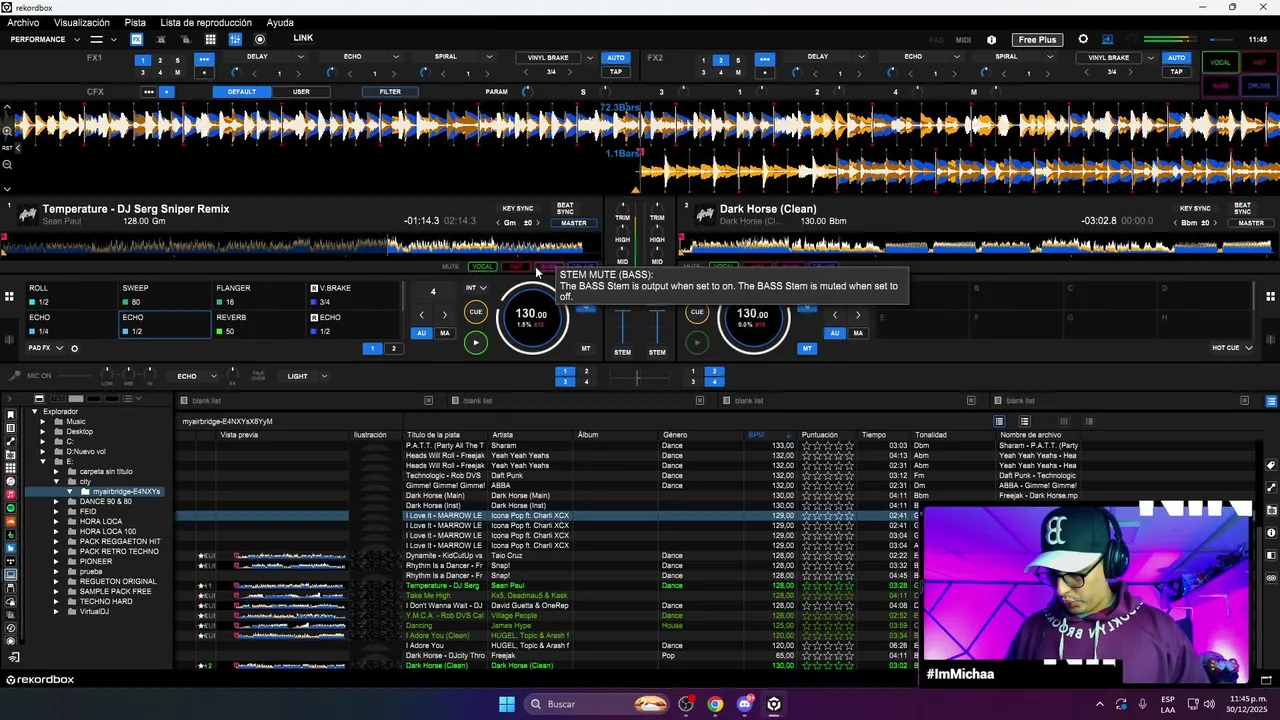Open the sampler grid panel icon
1280x720 pixels.
pyautogui.click(x=211, y=40)
